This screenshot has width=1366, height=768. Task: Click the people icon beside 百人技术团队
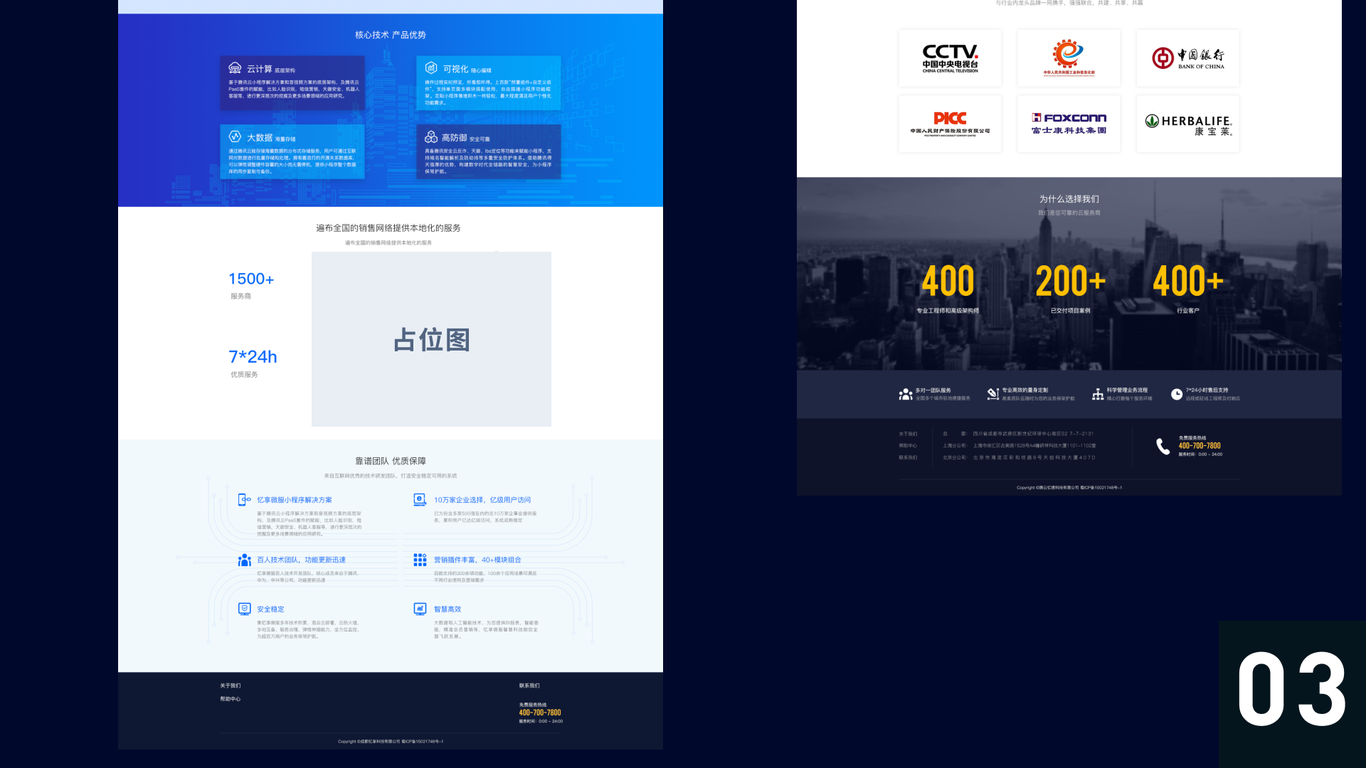tap(244, 560)
